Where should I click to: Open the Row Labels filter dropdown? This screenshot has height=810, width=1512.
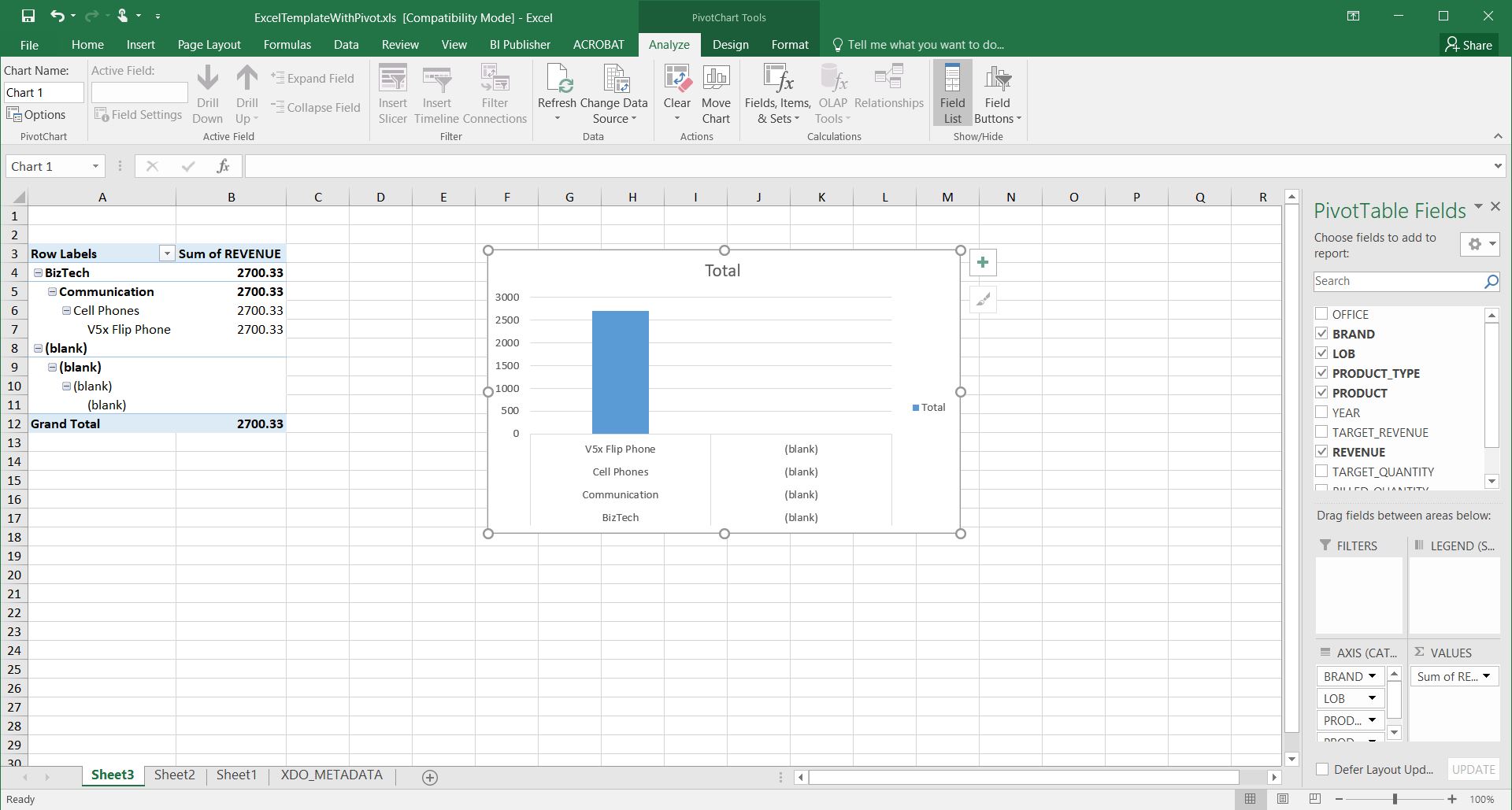tap(166, 253)
